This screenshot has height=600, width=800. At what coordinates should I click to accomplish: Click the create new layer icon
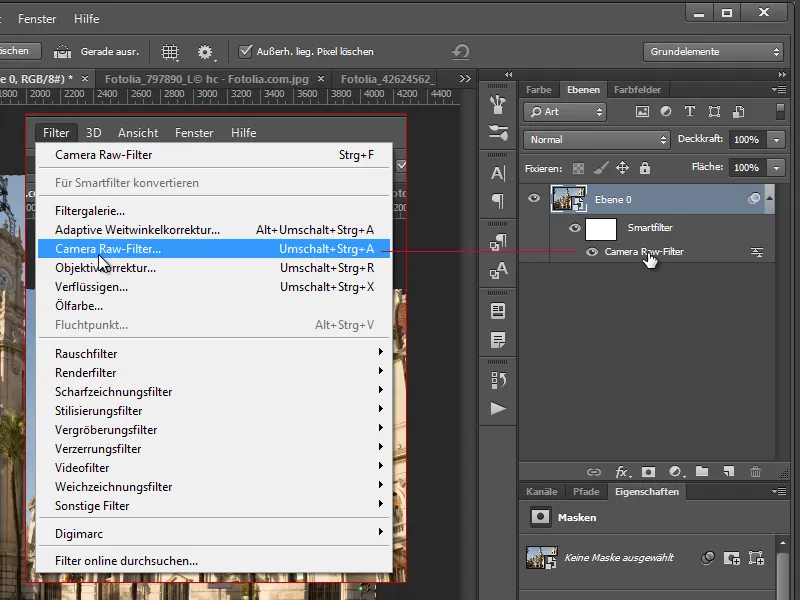pos(729,471)
